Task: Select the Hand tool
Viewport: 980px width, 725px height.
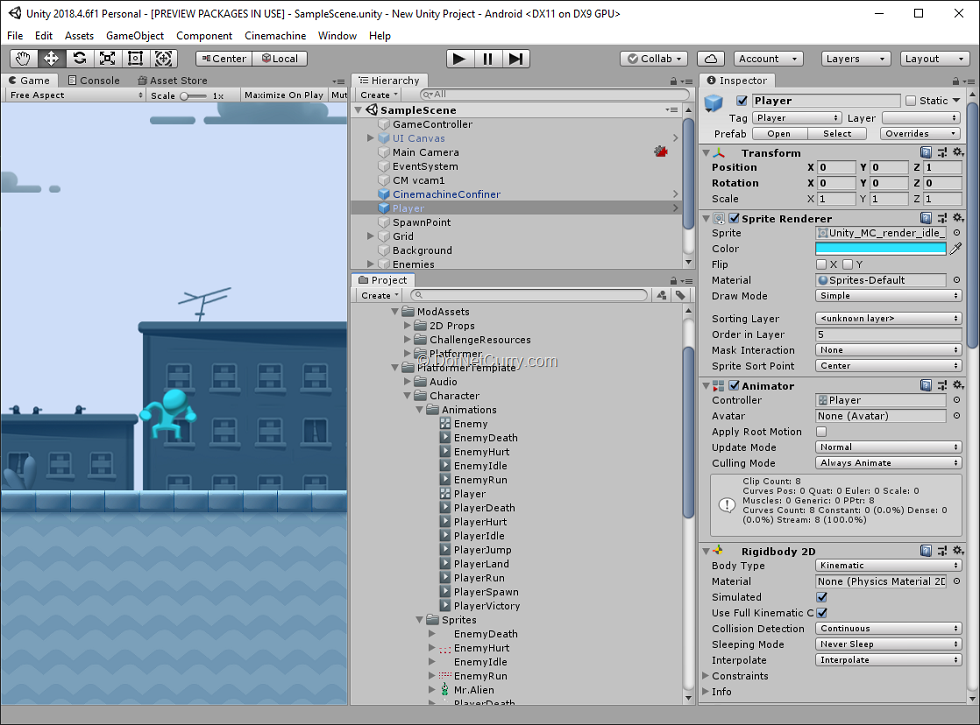Action: (x=23, y=59)
